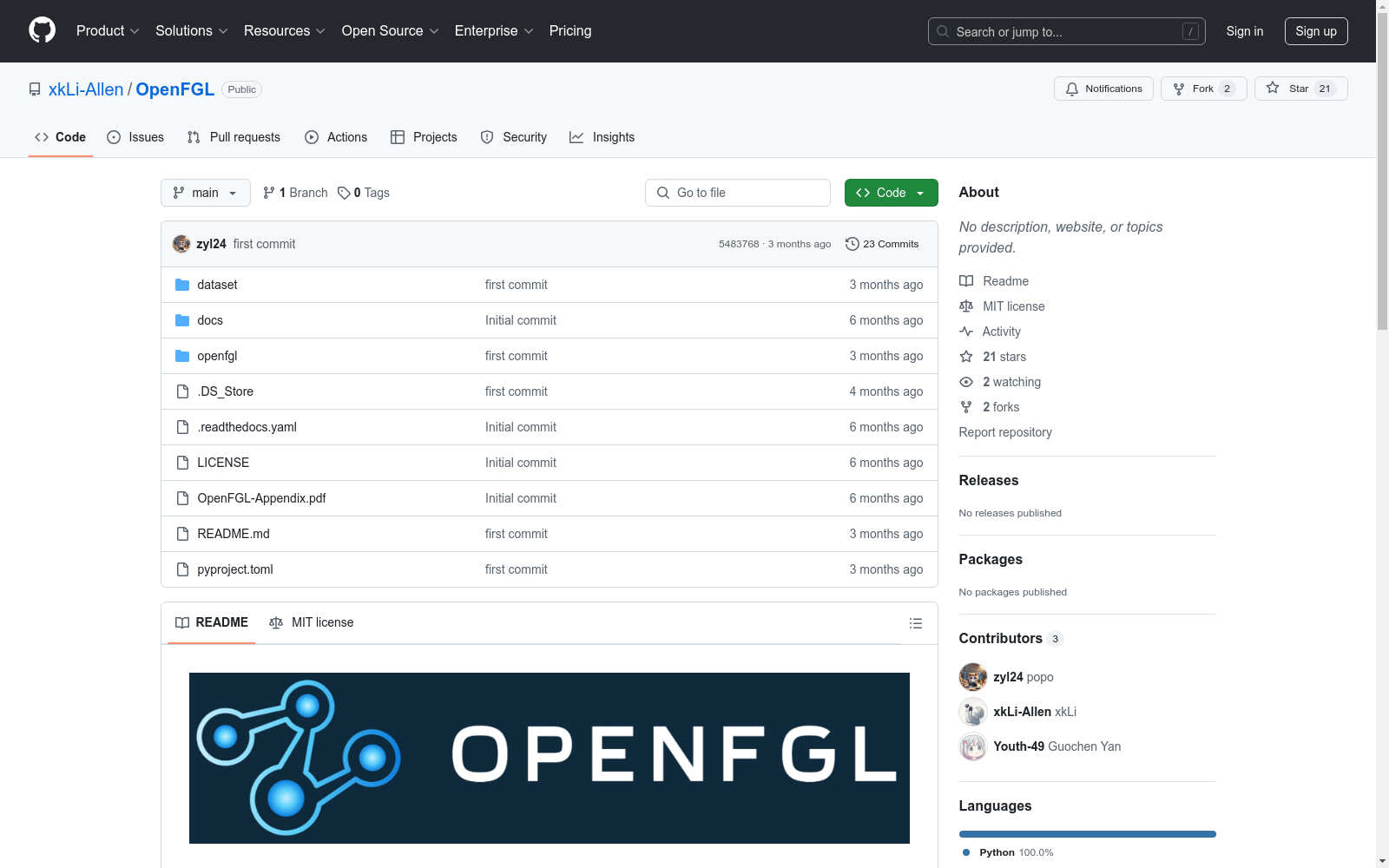View the 2 watching list
Image resolution: width=1389 pixels, height=868 pixels.
click(1000, 382)
